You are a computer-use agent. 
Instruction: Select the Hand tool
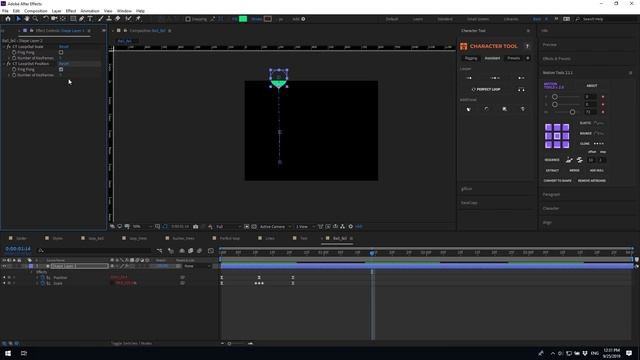pyautogui.click(x=27, y=19)
